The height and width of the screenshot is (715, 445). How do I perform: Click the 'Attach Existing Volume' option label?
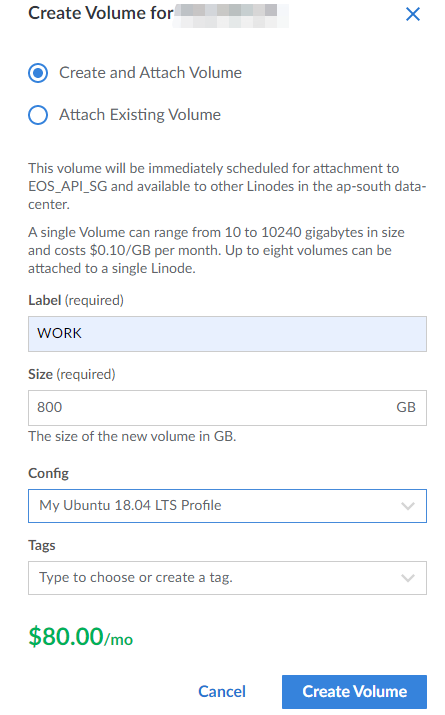pos(140,115)
